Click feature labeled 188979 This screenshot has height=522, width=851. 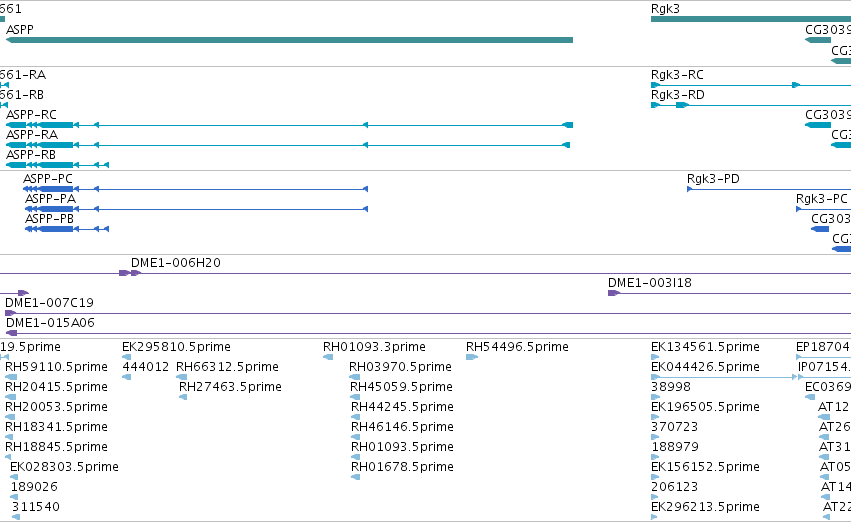(675, 447)
